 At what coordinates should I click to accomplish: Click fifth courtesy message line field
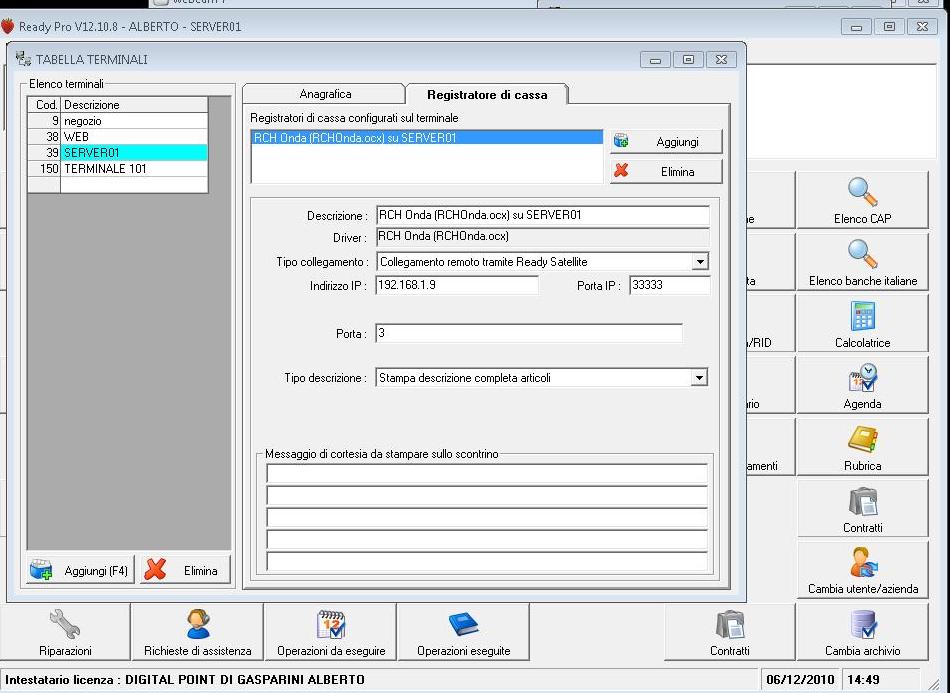(x=487, y=561)
